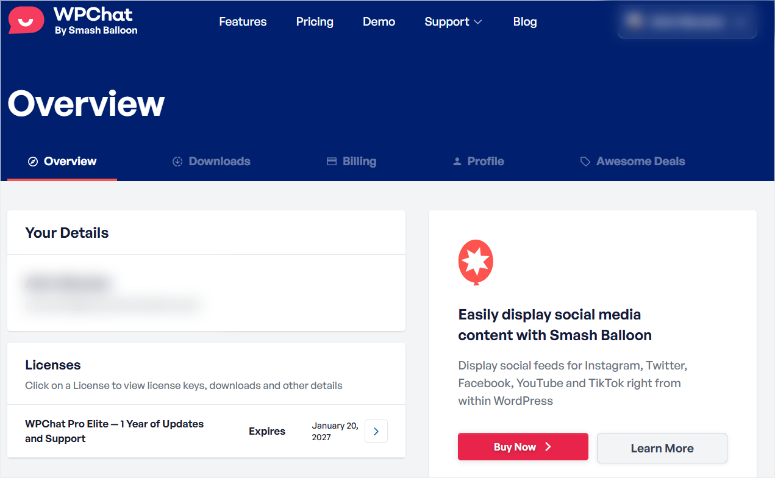Viewport: 775px width, 478px height.
Task: Click the WPChat By Smash Balloon brand text
Action: (x=95, y=21)
